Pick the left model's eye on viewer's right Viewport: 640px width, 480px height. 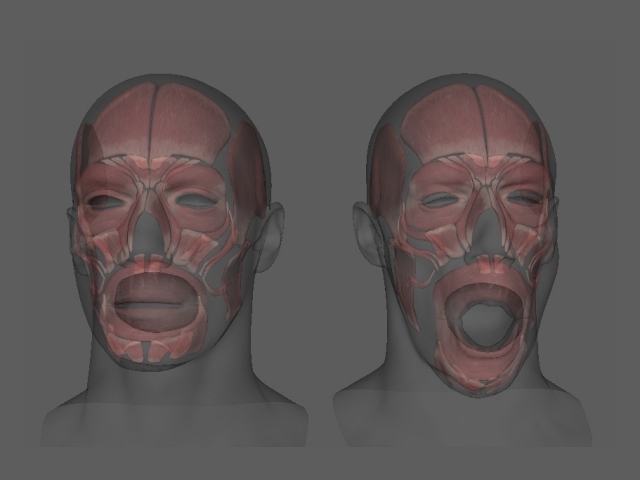(197, 201)
